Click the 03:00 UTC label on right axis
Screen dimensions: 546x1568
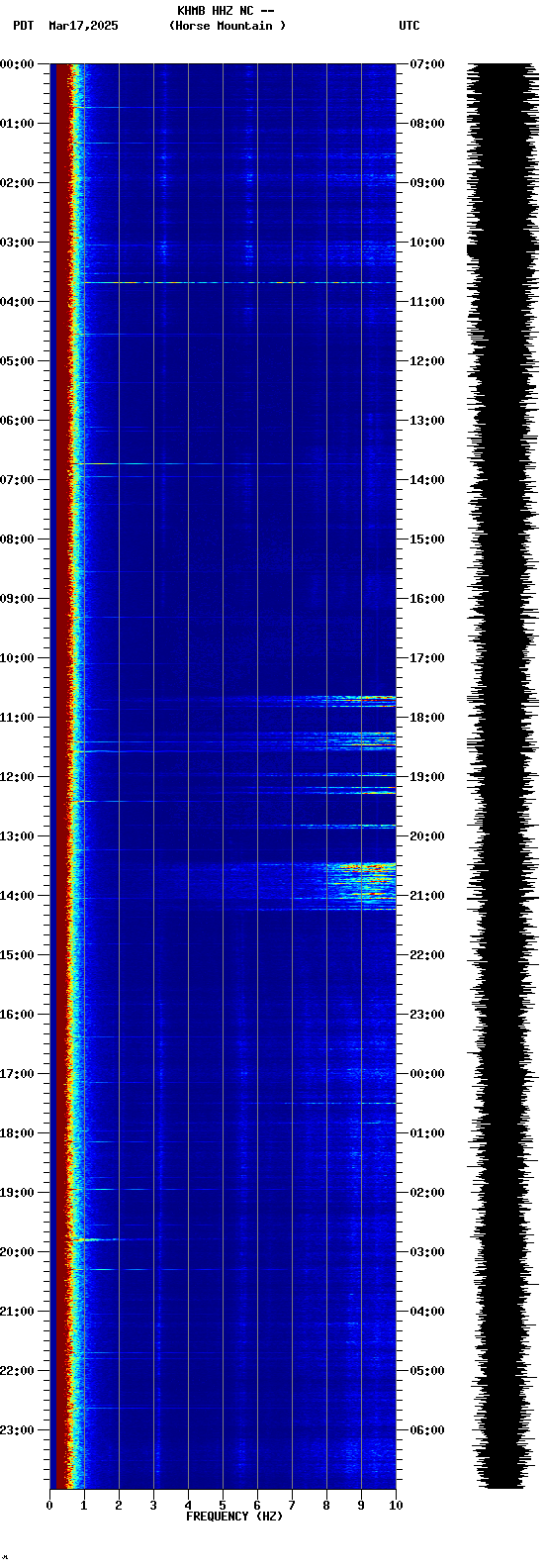[427, 1252]
